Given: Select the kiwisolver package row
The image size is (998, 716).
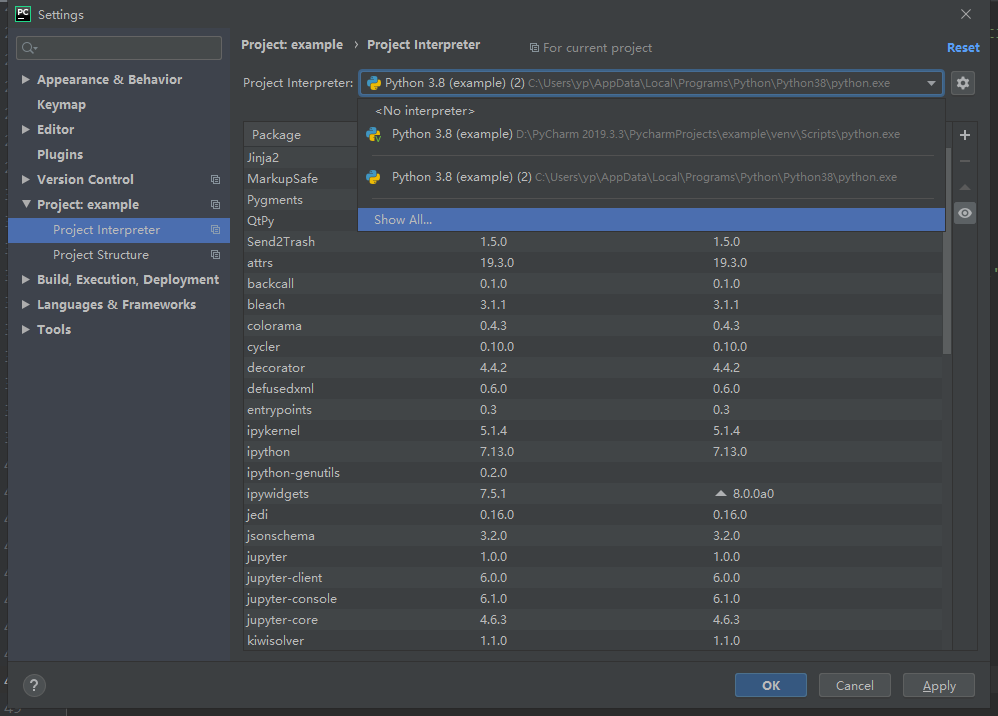Looking at the screenshot, I should coord(593,640).
